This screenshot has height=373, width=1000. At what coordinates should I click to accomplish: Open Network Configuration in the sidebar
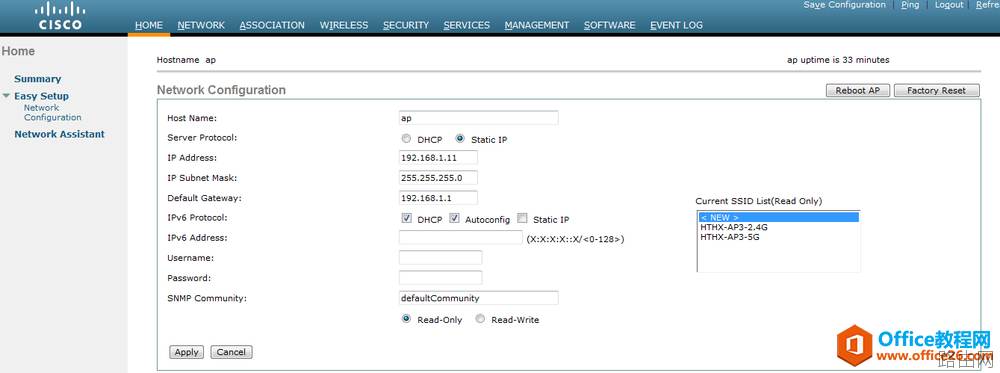pyautogui.click(x=52, y=113)
